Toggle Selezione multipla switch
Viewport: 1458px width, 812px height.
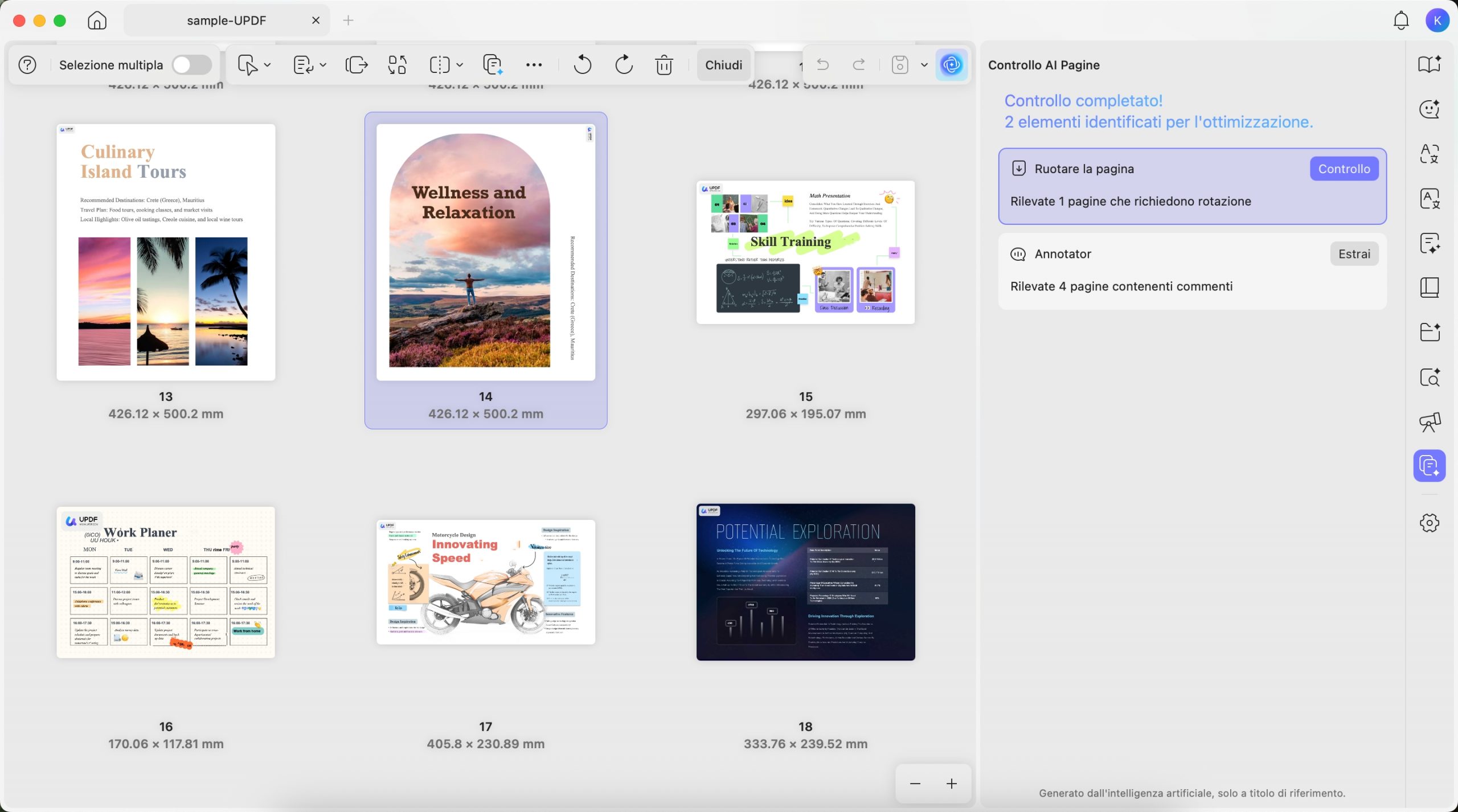pos(192,65)
